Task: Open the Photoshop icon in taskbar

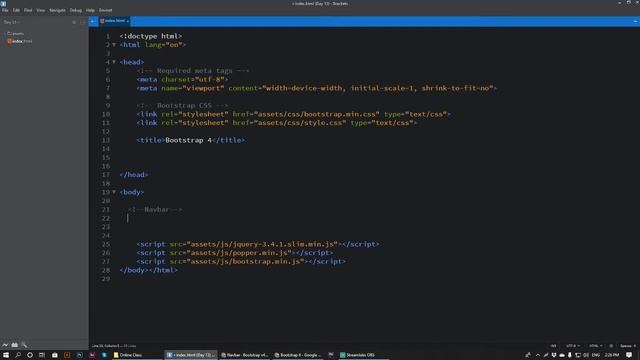Action: 80,355
